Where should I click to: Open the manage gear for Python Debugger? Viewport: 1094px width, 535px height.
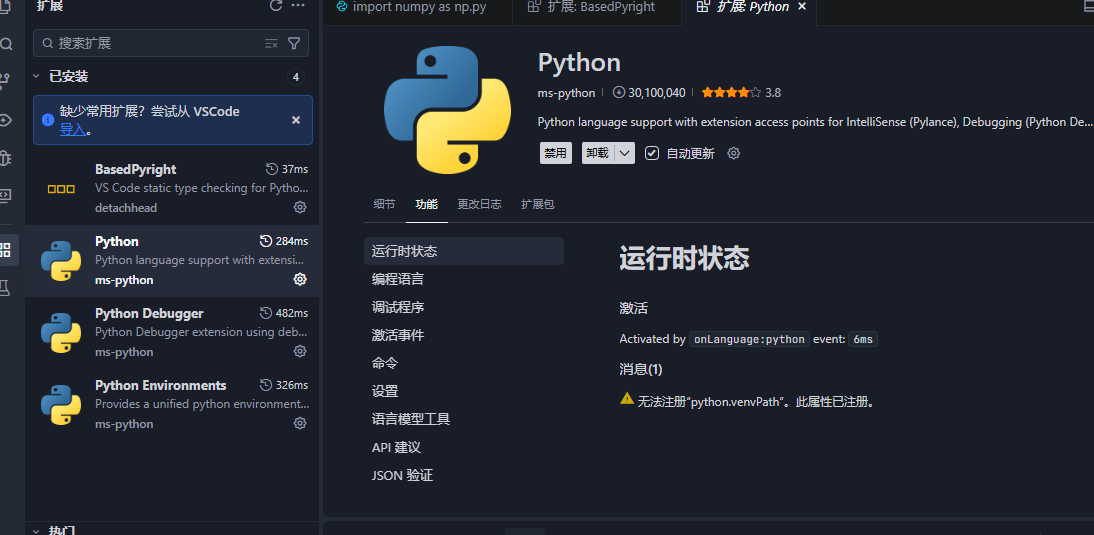[300, 351]
